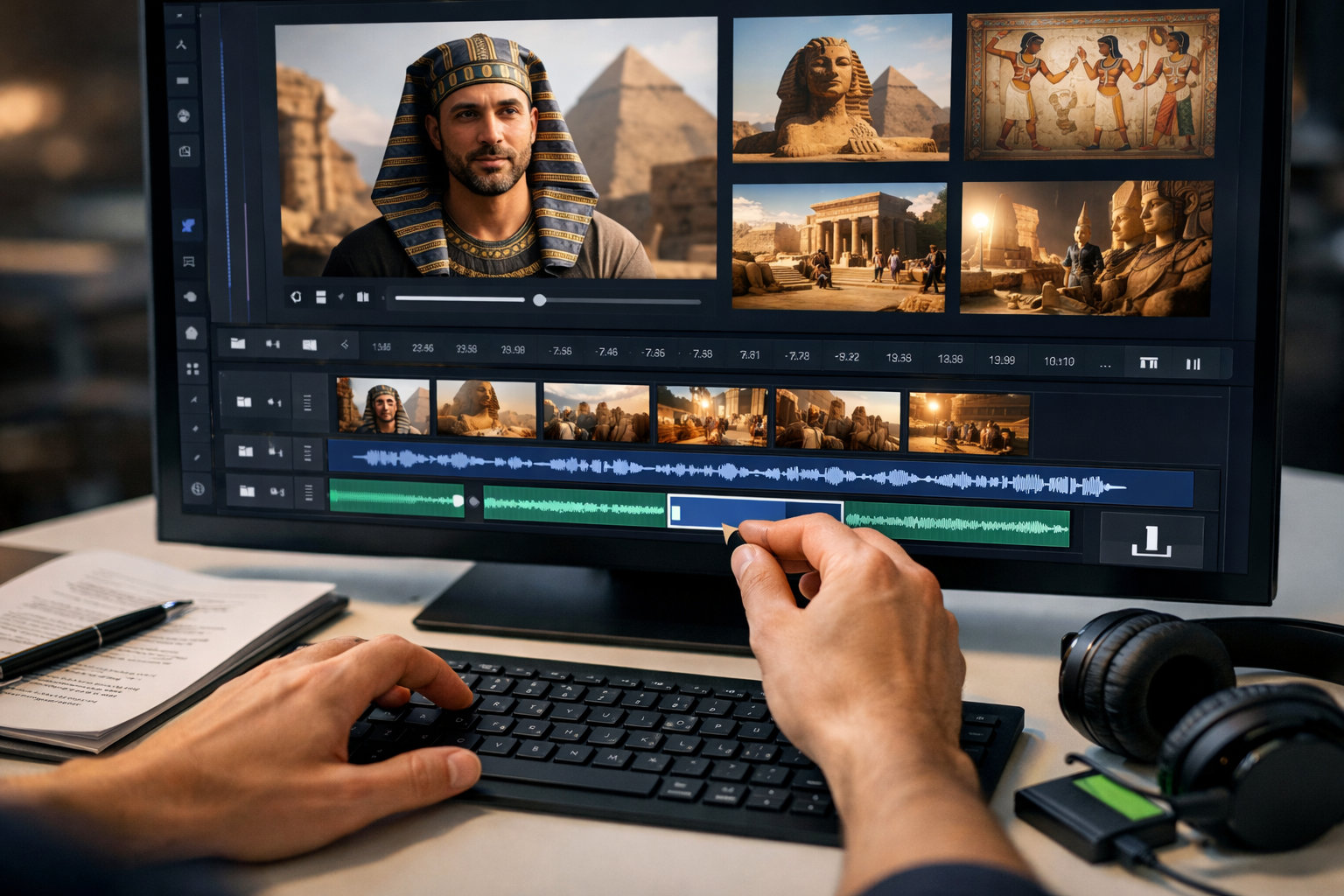Select the branching tripod-shaped tool in the sidebar
Image resolution: width=1344 pixels, height=896 pixels.
tap(181, 45)
